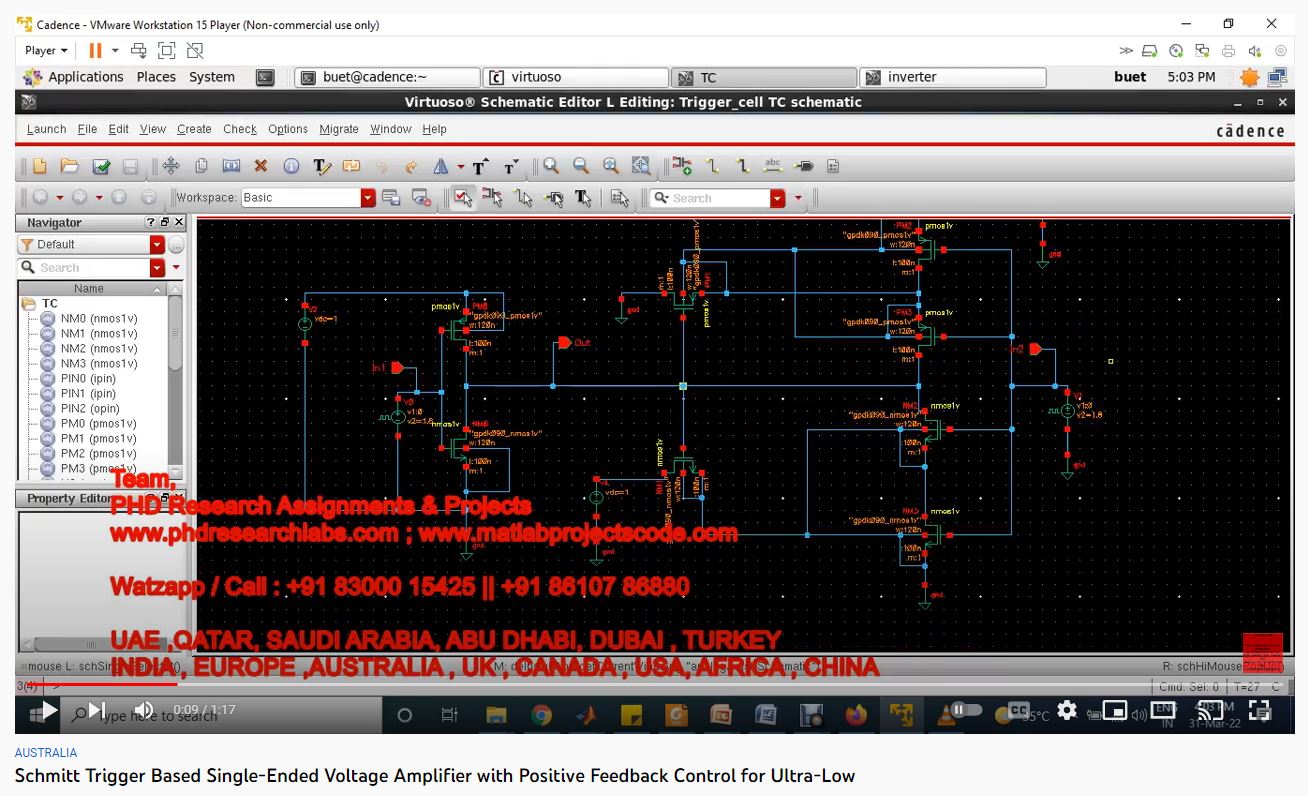
Task: Click the Check and Save toolbar icon
Action: [x=101, y=167]
